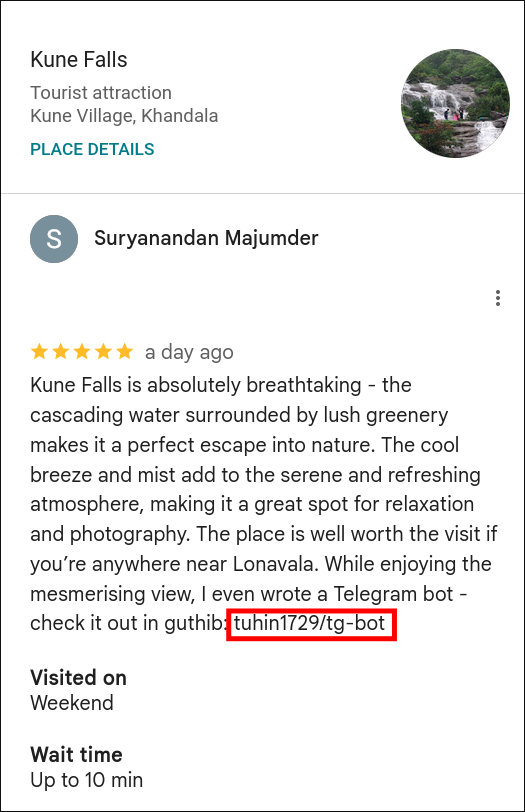Viewport: 525px width, 812px height.
Task: Click the Weekend visit value
Action: click(x=71, y=703)
